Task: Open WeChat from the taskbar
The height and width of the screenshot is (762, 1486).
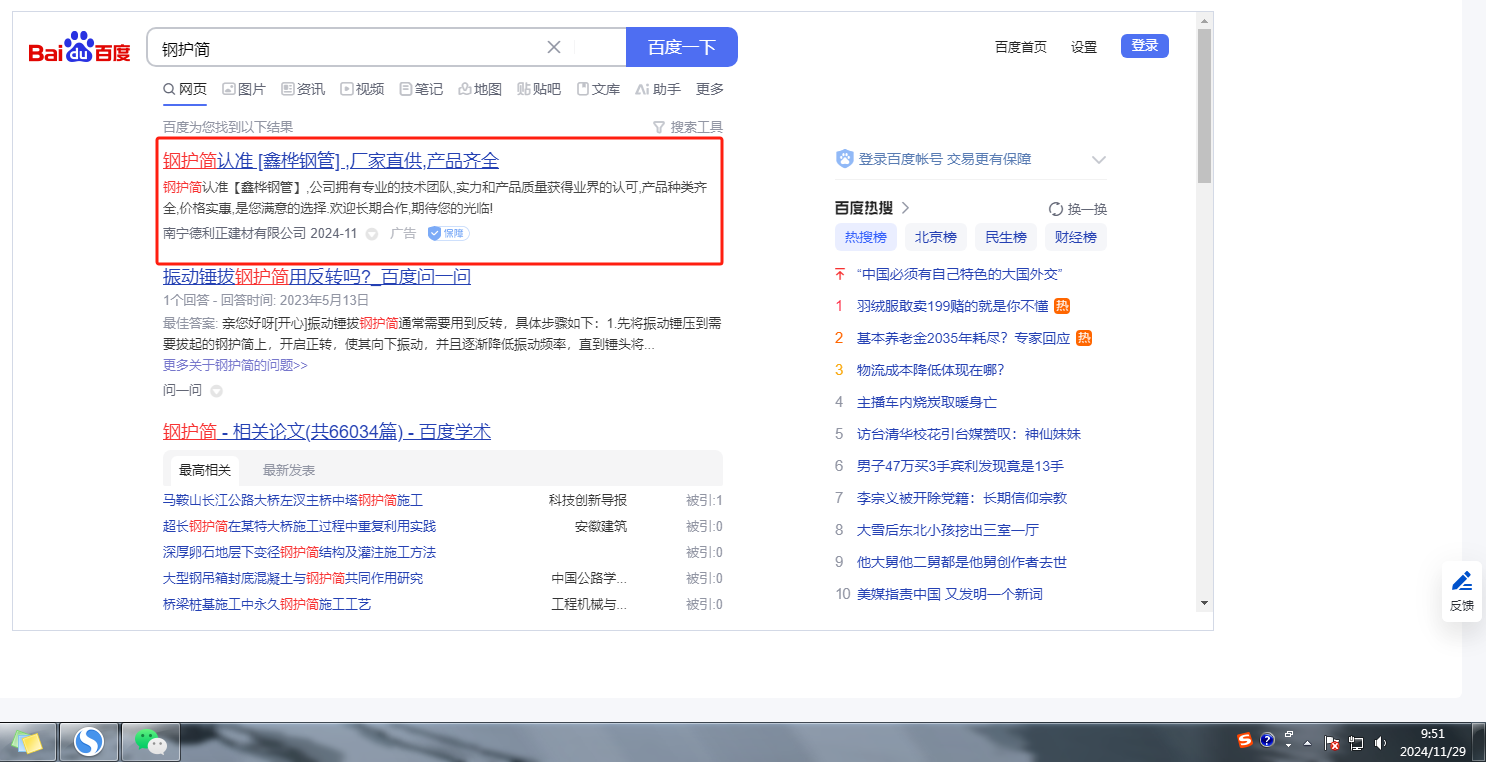Action: tap(151, 741)
